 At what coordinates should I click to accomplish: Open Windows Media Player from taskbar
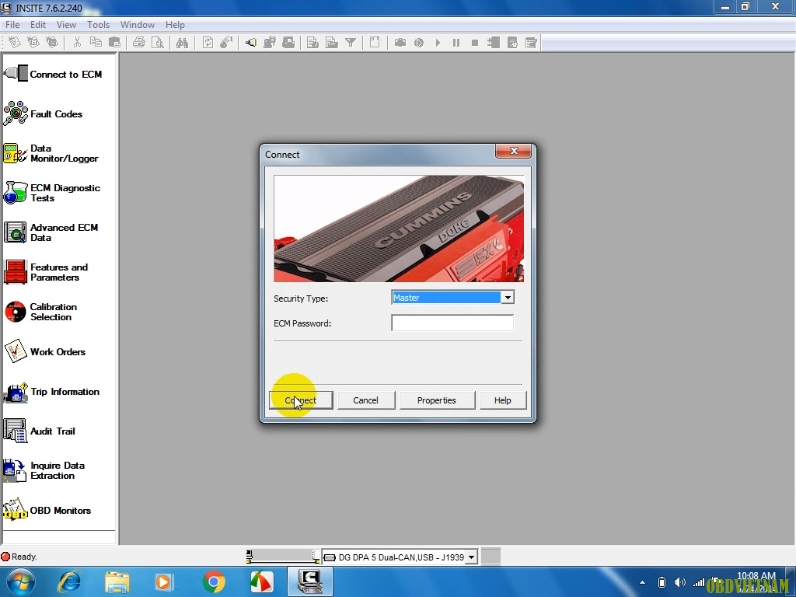[164, 582]
